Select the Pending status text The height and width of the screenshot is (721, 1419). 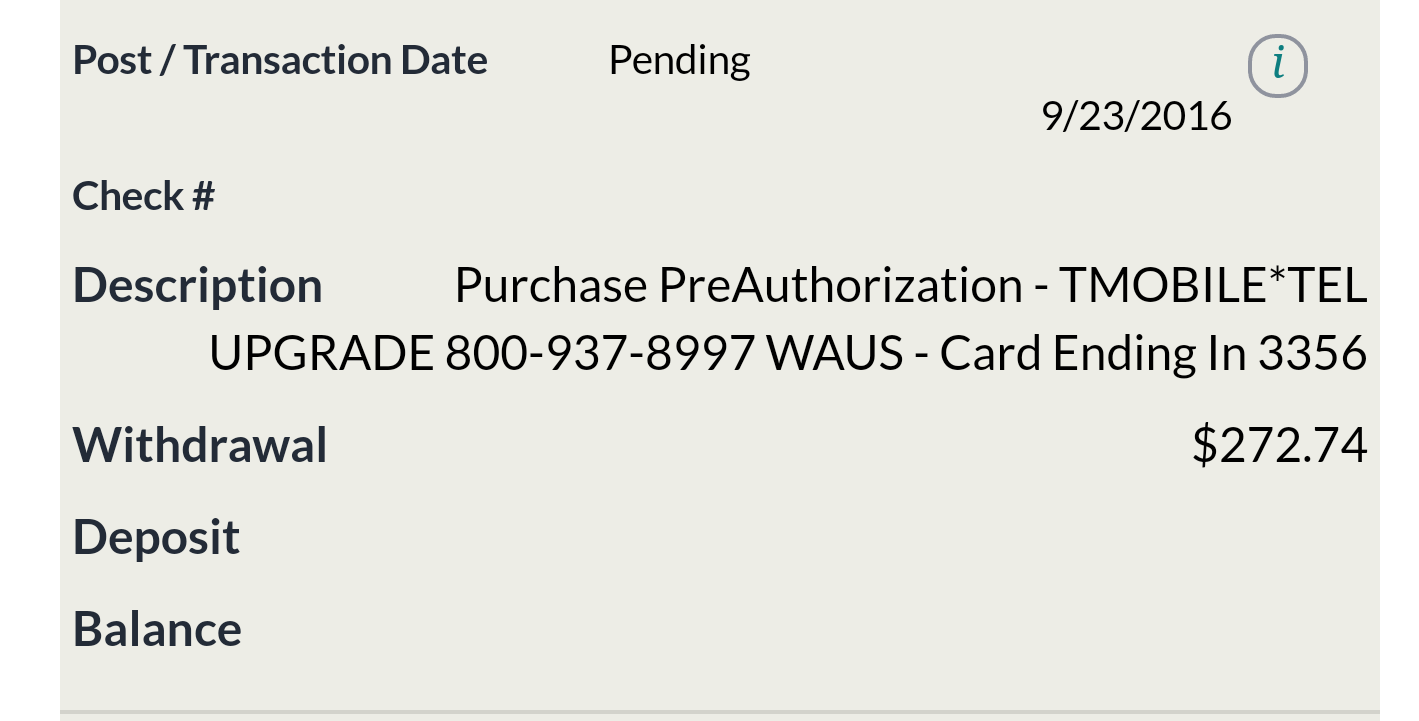[x=679, y=61]
